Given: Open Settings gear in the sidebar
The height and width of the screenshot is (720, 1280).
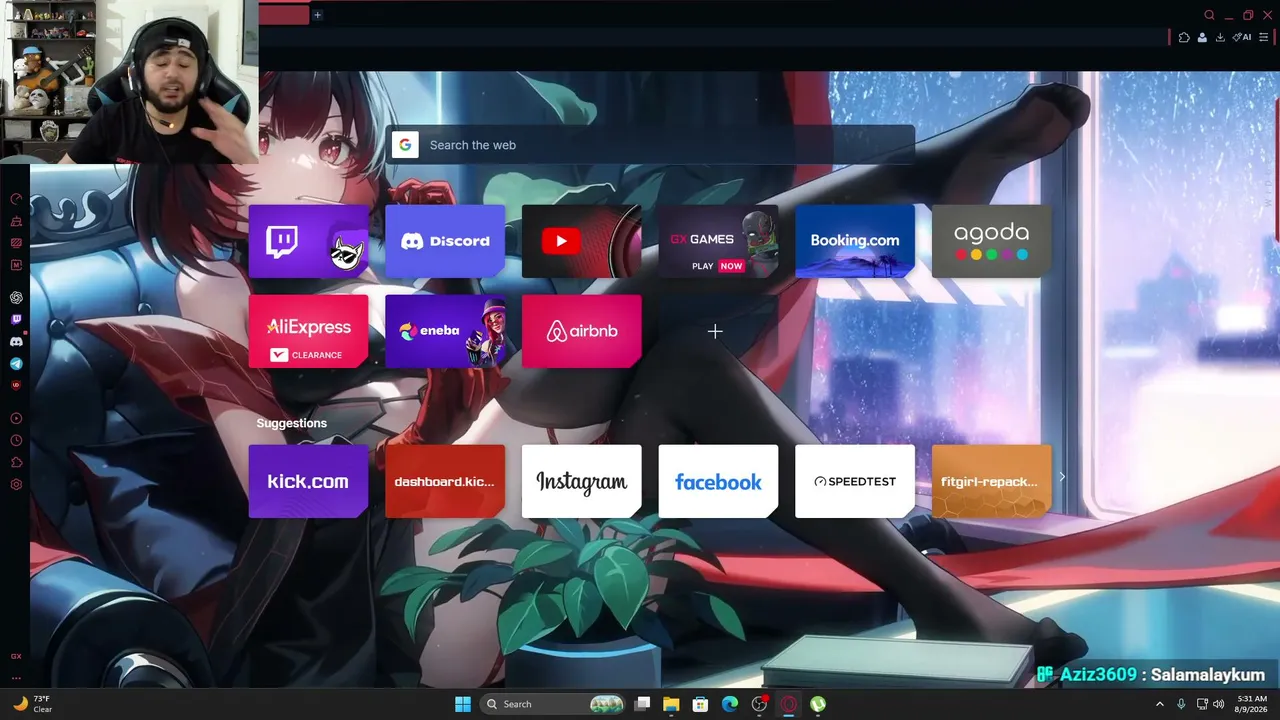Looking at the screenshot, I should pyautogui.click(x=16, y=485).
